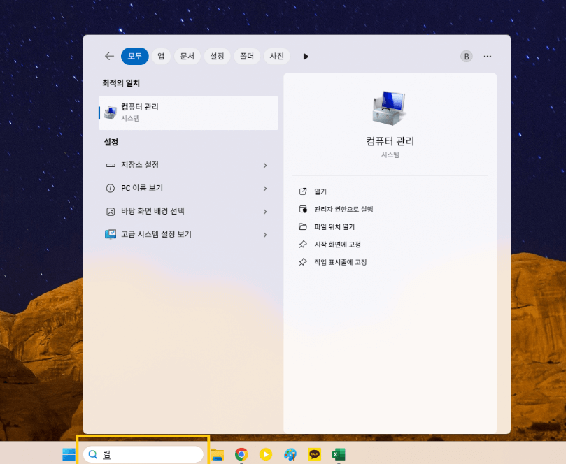Open the Paint palette icon on the taskbar
Viewport: 566px width, 466px height.
point(290,454)
